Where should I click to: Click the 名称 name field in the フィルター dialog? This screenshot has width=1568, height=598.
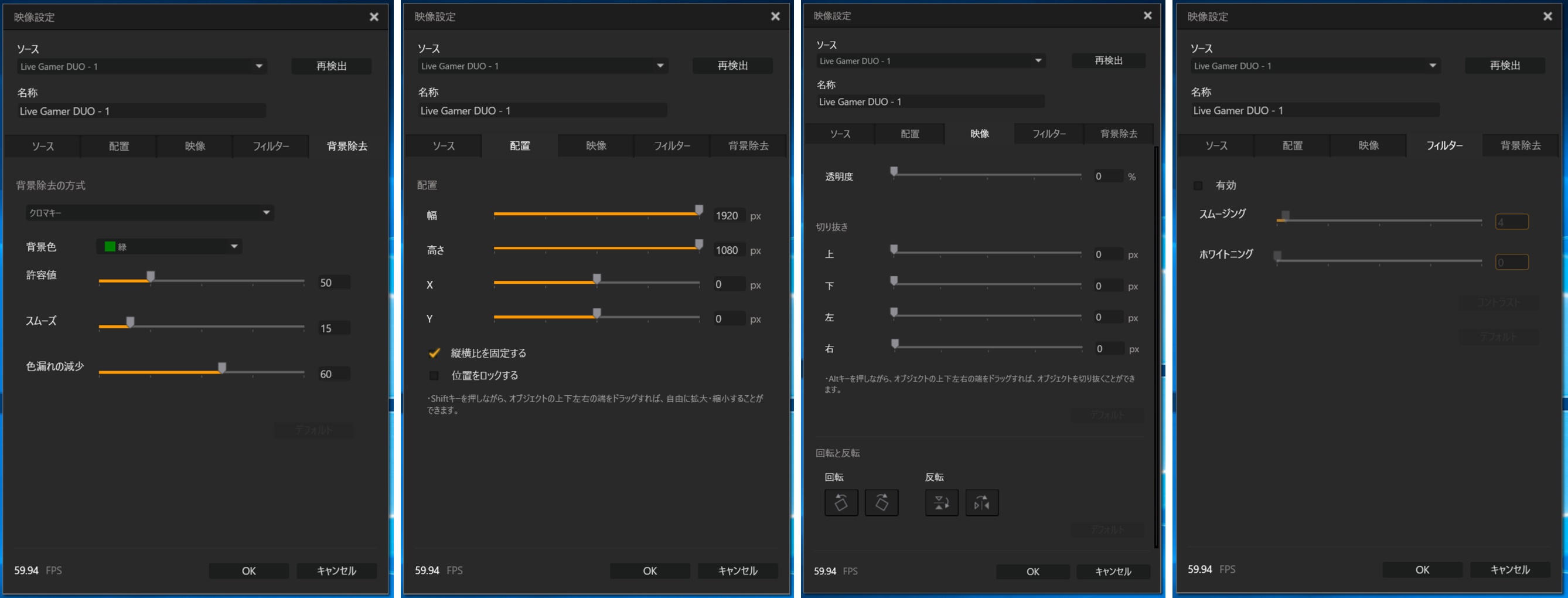coord(1315,110)
